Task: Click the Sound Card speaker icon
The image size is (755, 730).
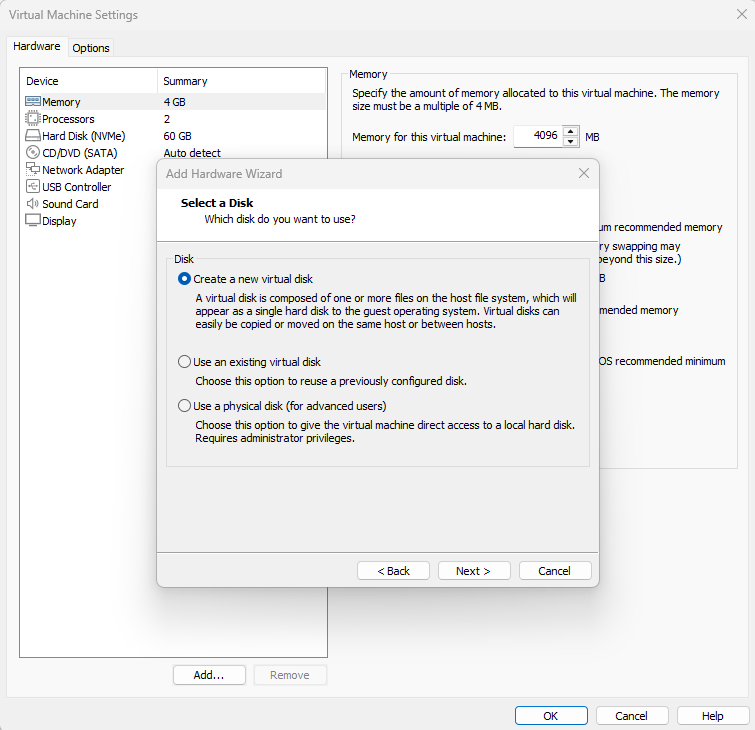Action: (33, 204)
